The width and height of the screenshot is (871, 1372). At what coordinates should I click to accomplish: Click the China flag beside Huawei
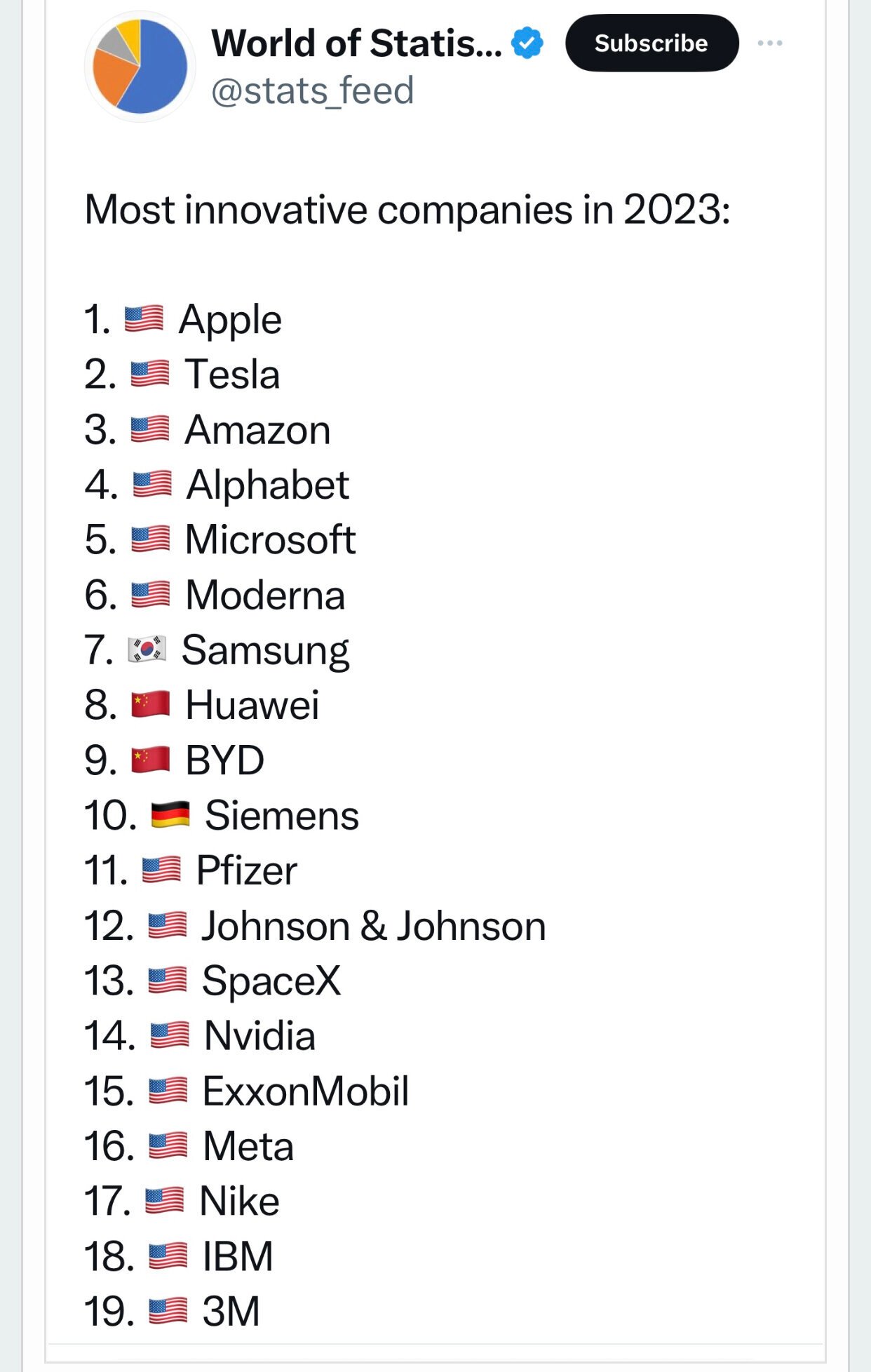point(151,704)
